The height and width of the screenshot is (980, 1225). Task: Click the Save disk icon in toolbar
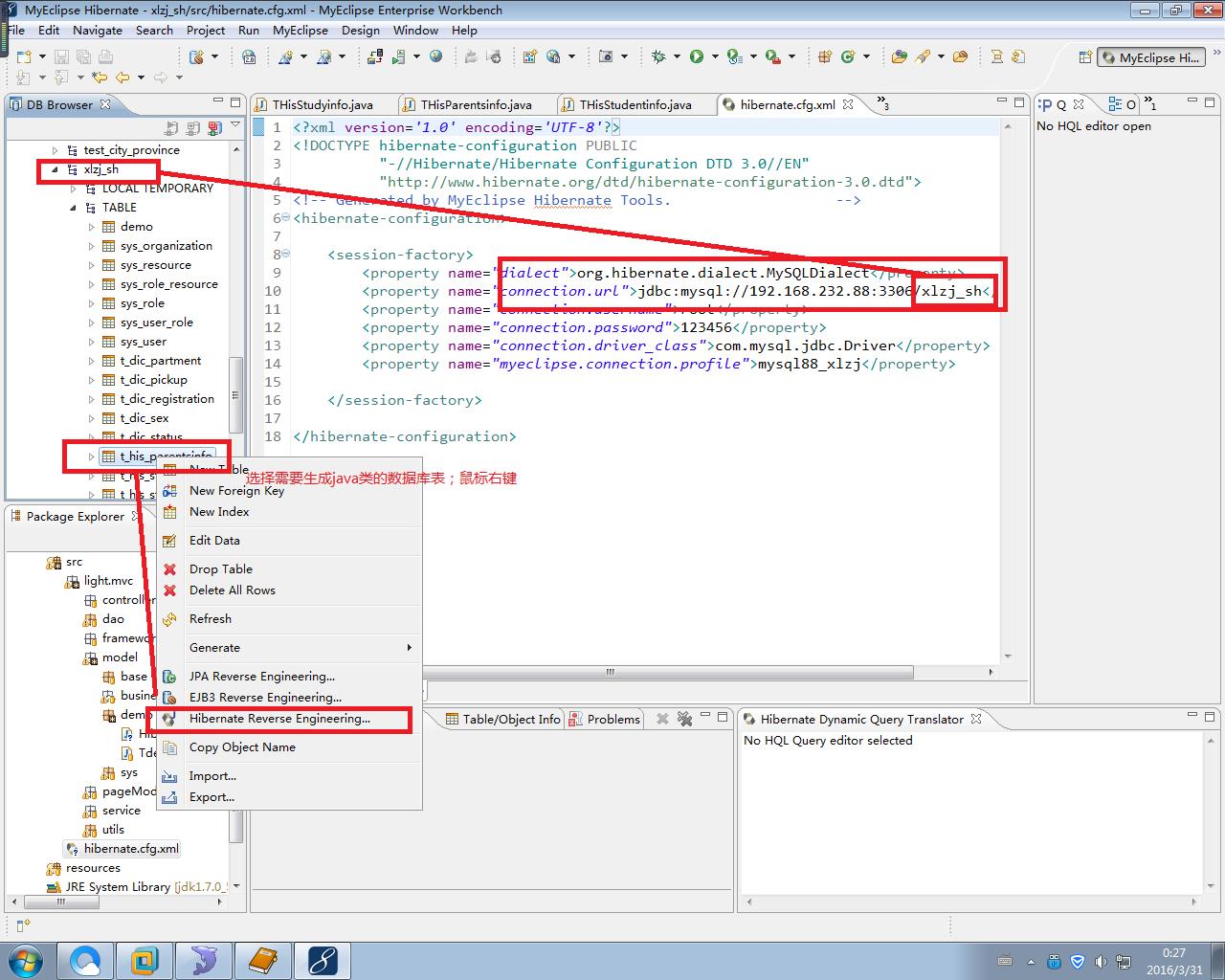[x=61, y=56]
